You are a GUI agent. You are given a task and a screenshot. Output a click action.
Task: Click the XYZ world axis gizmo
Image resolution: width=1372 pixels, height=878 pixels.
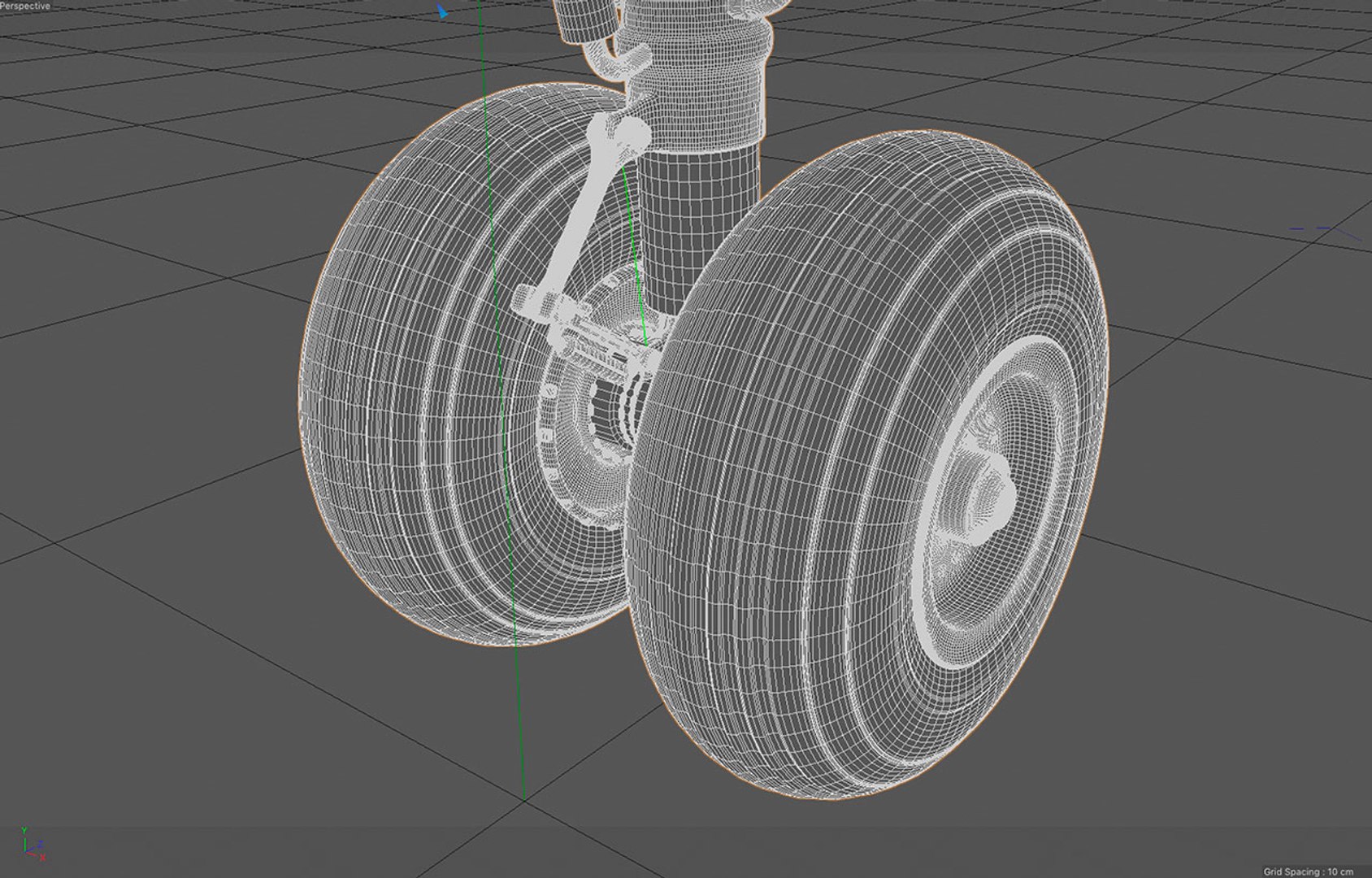[33, 843]
